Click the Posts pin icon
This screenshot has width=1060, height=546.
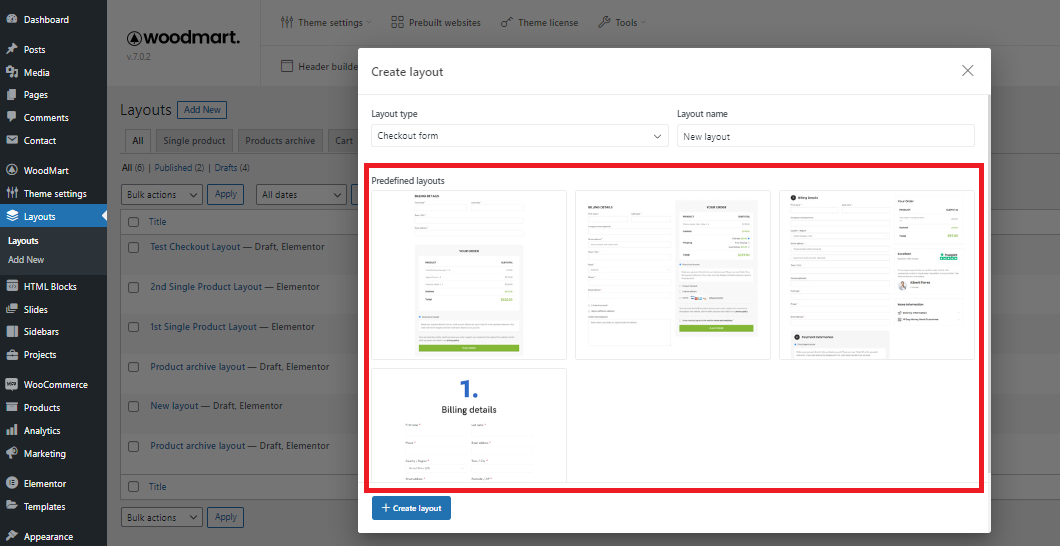click(x=11, y=49)
